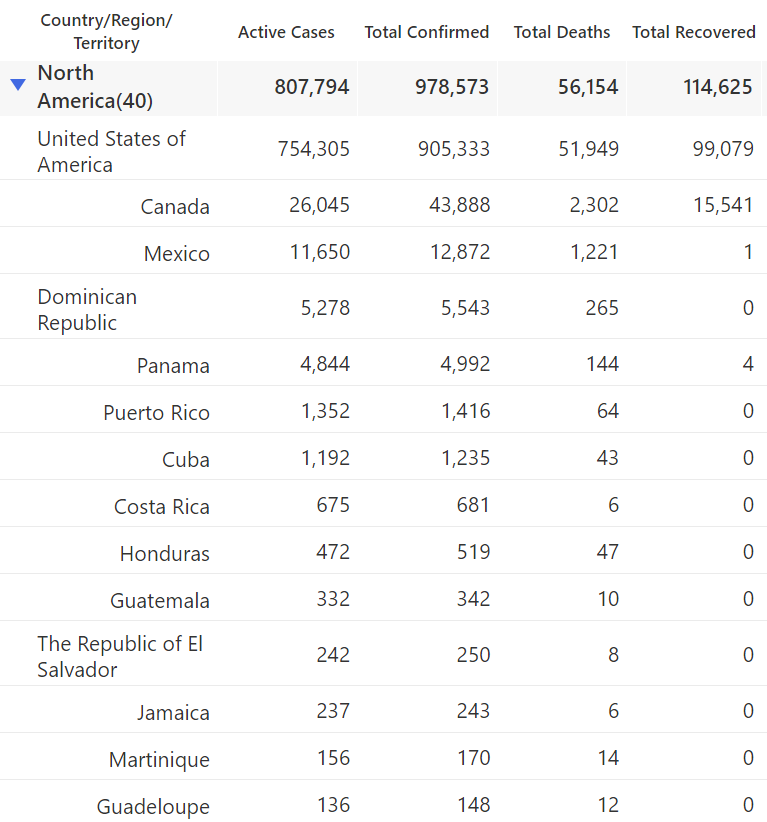Click Puerto Rico active cases 1,352

click(x=326, y=411)
